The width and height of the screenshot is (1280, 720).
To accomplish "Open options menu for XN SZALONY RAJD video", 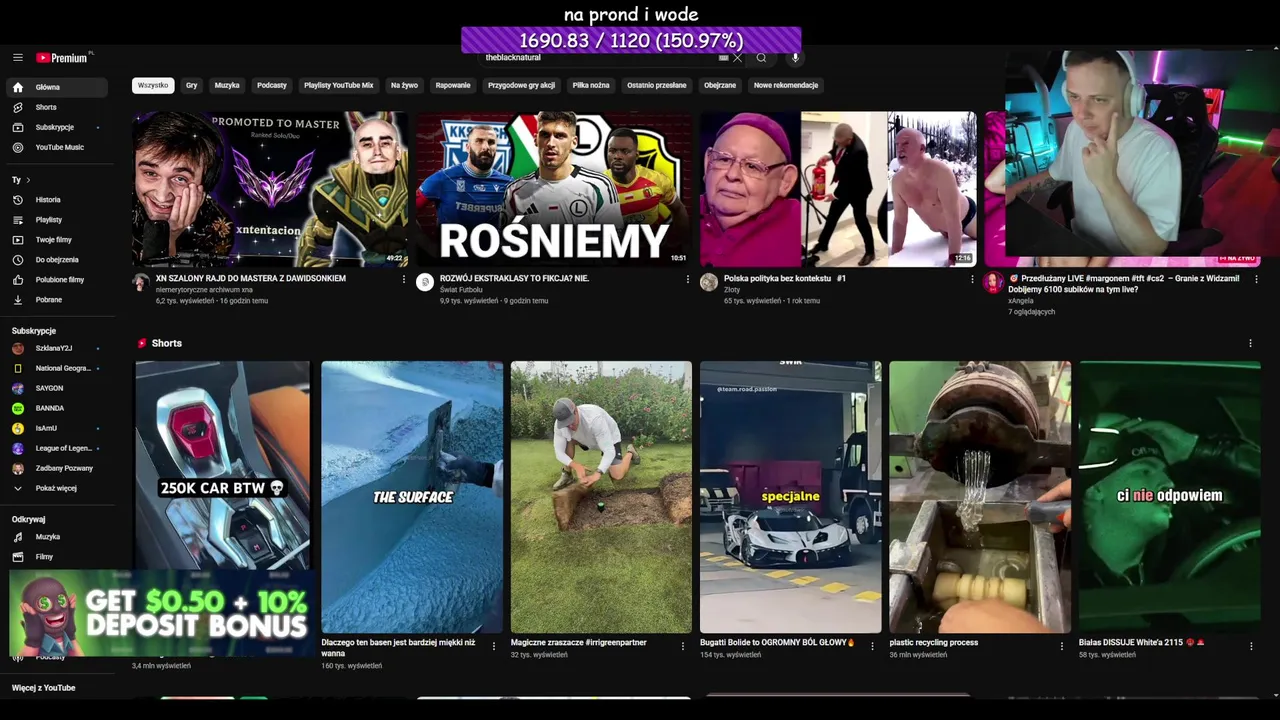I will 404,280.
